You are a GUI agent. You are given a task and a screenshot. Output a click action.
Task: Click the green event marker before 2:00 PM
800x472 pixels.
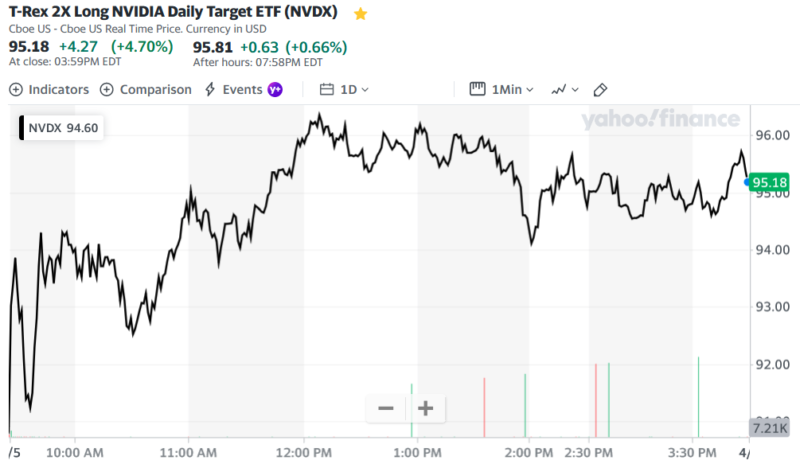525,405
